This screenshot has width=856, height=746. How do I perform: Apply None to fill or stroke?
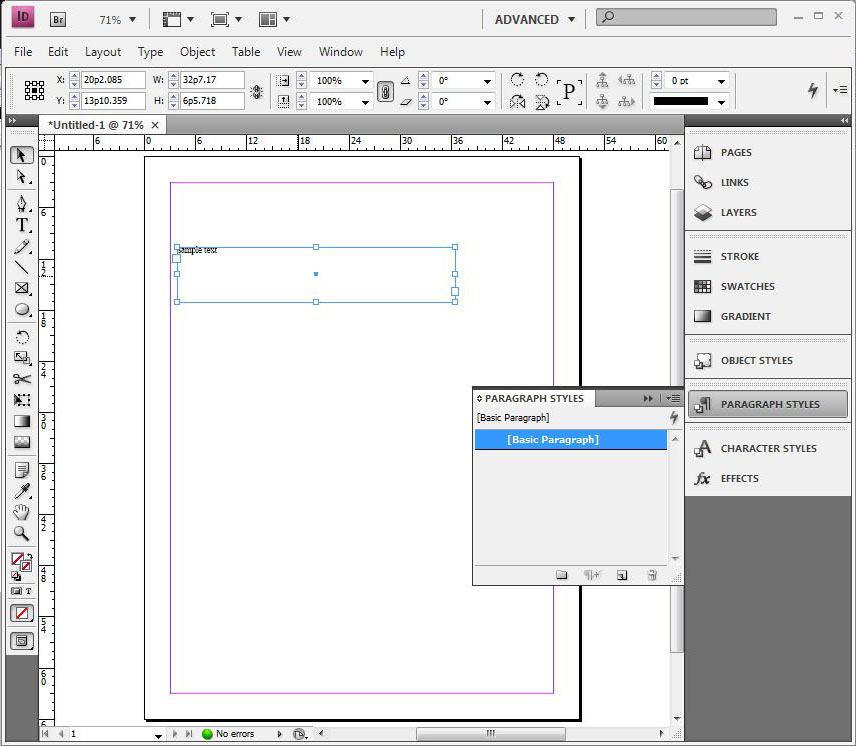pos(22,613)
